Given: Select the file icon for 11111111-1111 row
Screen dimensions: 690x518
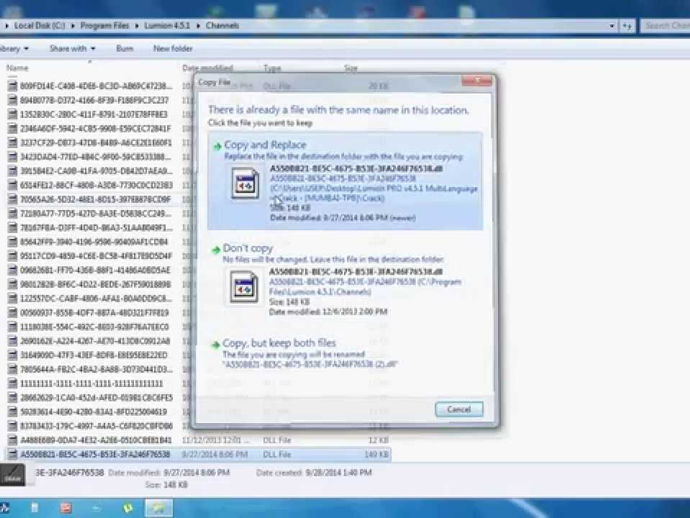Looking at the screenshot, I should [13, 383].
